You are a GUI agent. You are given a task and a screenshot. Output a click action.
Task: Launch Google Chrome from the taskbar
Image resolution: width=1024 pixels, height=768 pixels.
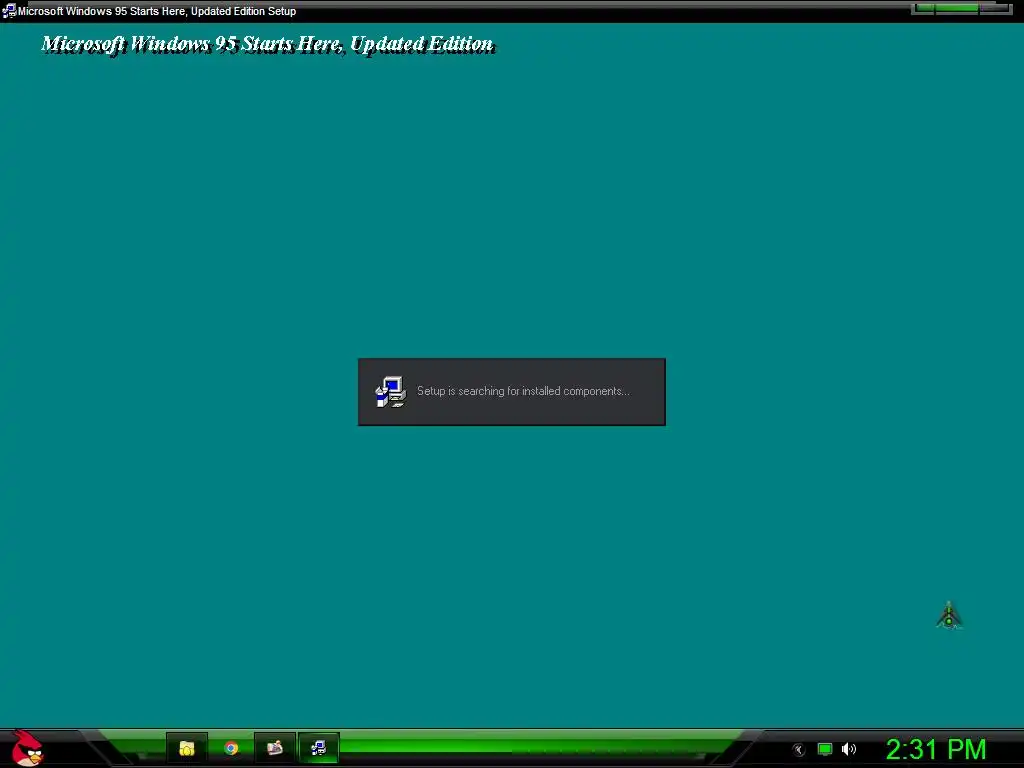coord(231,748)
